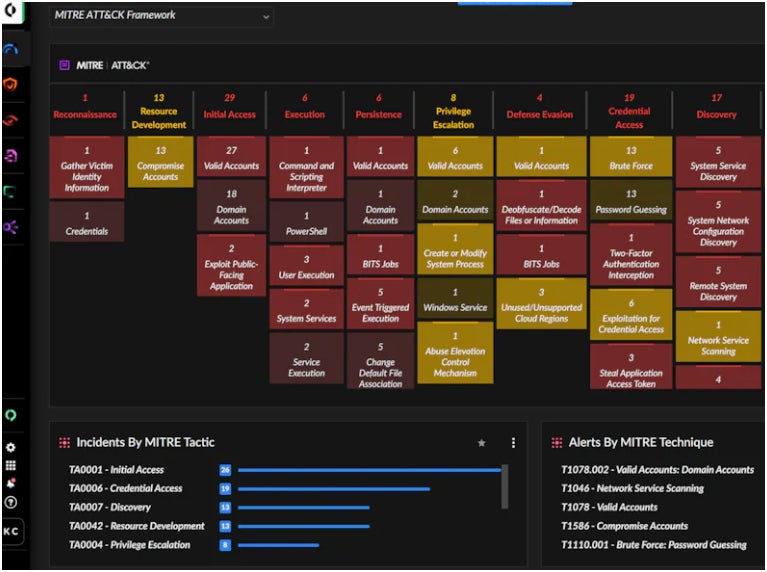
Task: Open the Remote System Discovery tile
Action: [x=718, y=282]
